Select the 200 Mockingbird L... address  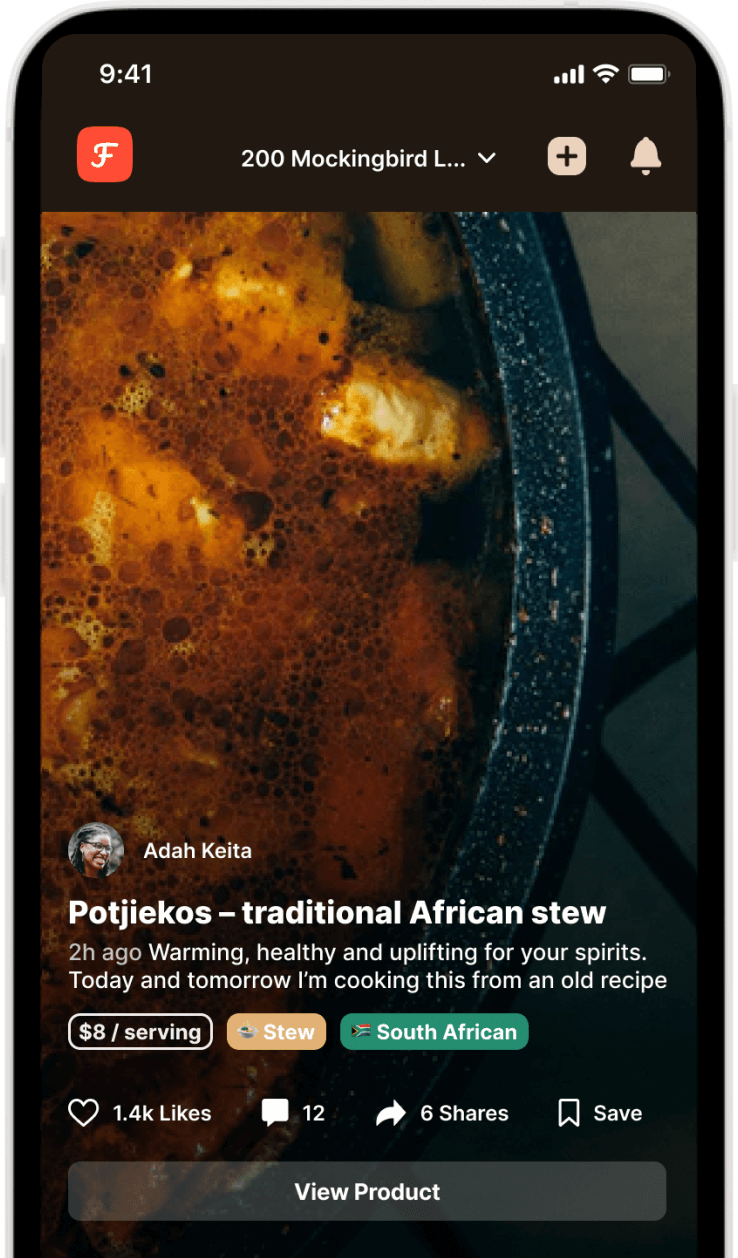[x=353, y=158]
